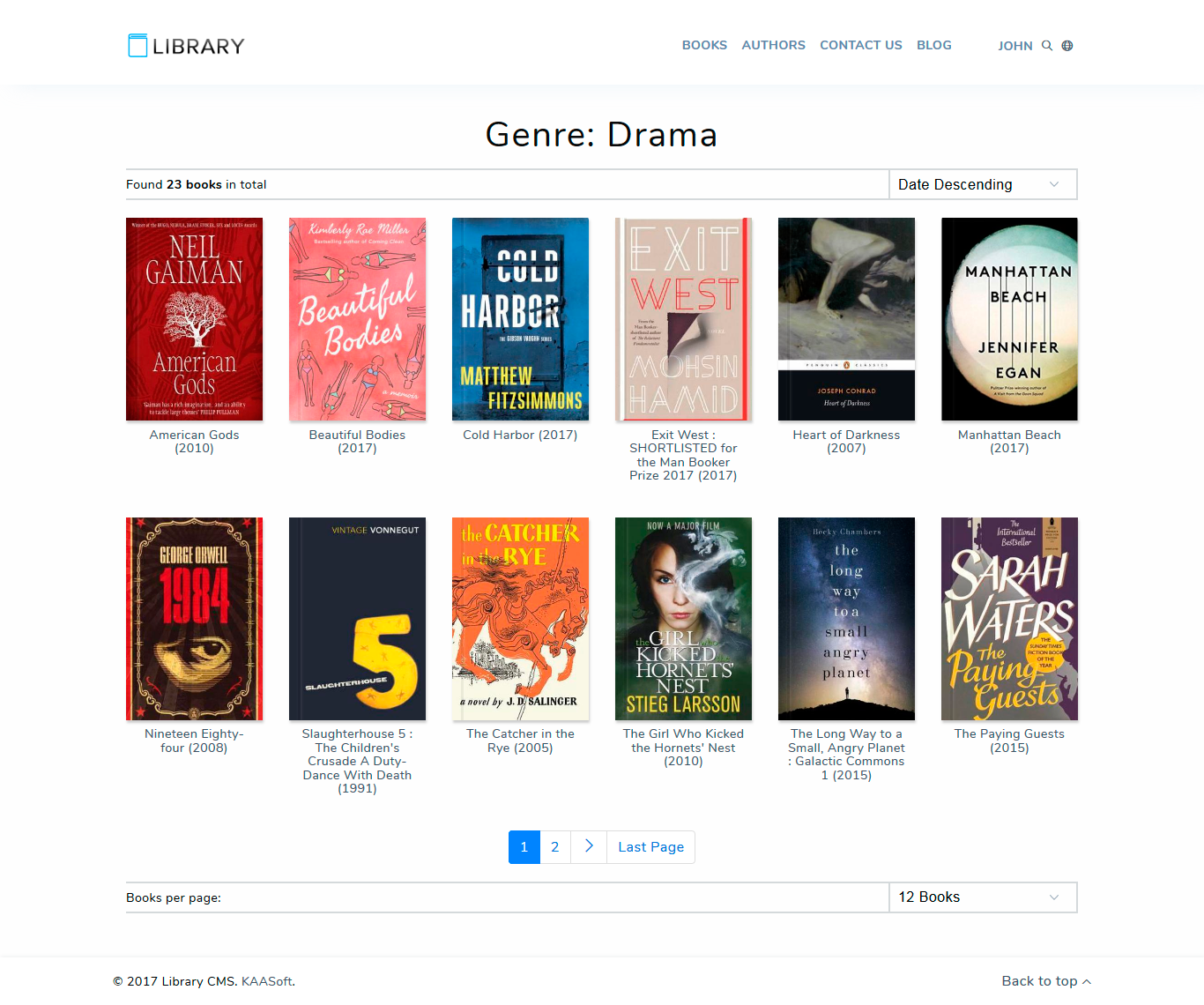1204x1005 pixels.
Task: Open Nineteen Eighty-four cover thumbnail
Action: (194, 619)
